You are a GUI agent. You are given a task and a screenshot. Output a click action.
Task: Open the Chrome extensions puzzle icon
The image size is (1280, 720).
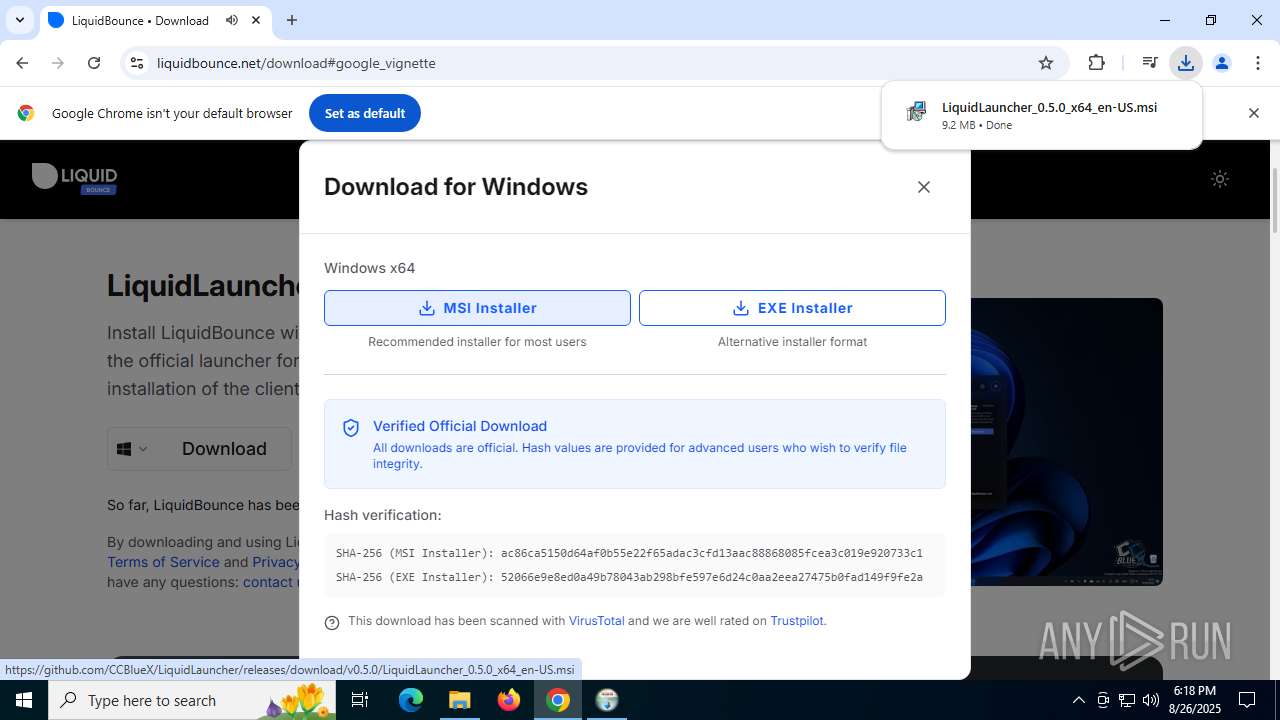click(x=1097, y=63)
